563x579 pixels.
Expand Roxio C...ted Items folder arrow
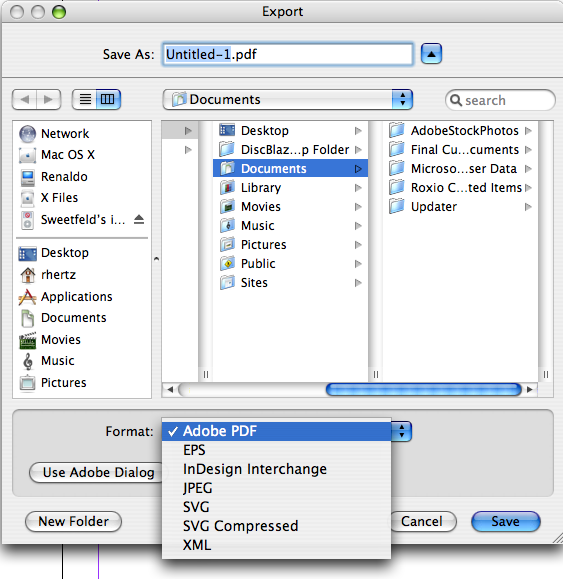pyautogui.click(x=528, y=188)
